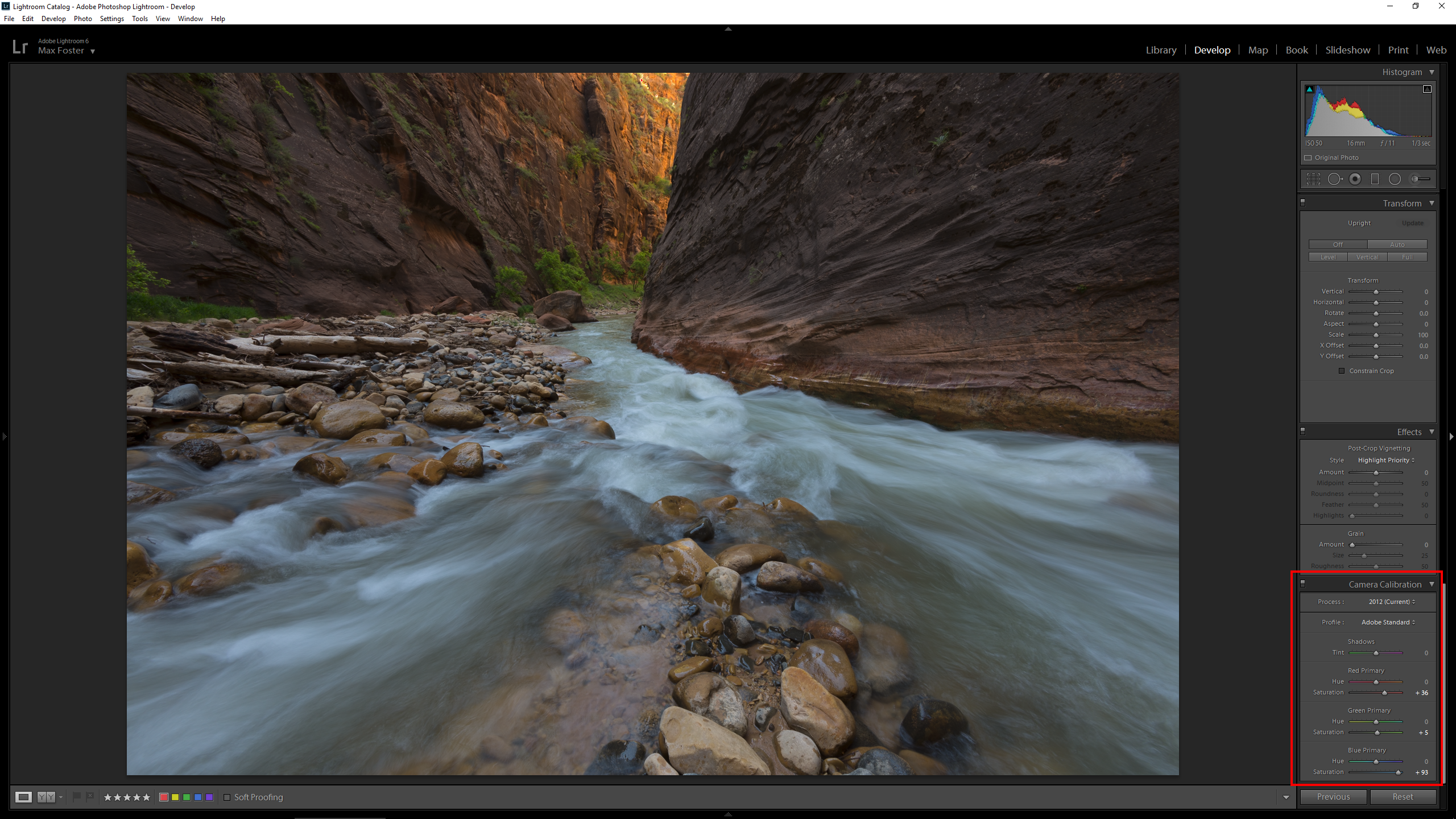The height and width of the screenshot is (819, 1456).
Task: Flag the photo as picked
Action: (x=77, y=797)
